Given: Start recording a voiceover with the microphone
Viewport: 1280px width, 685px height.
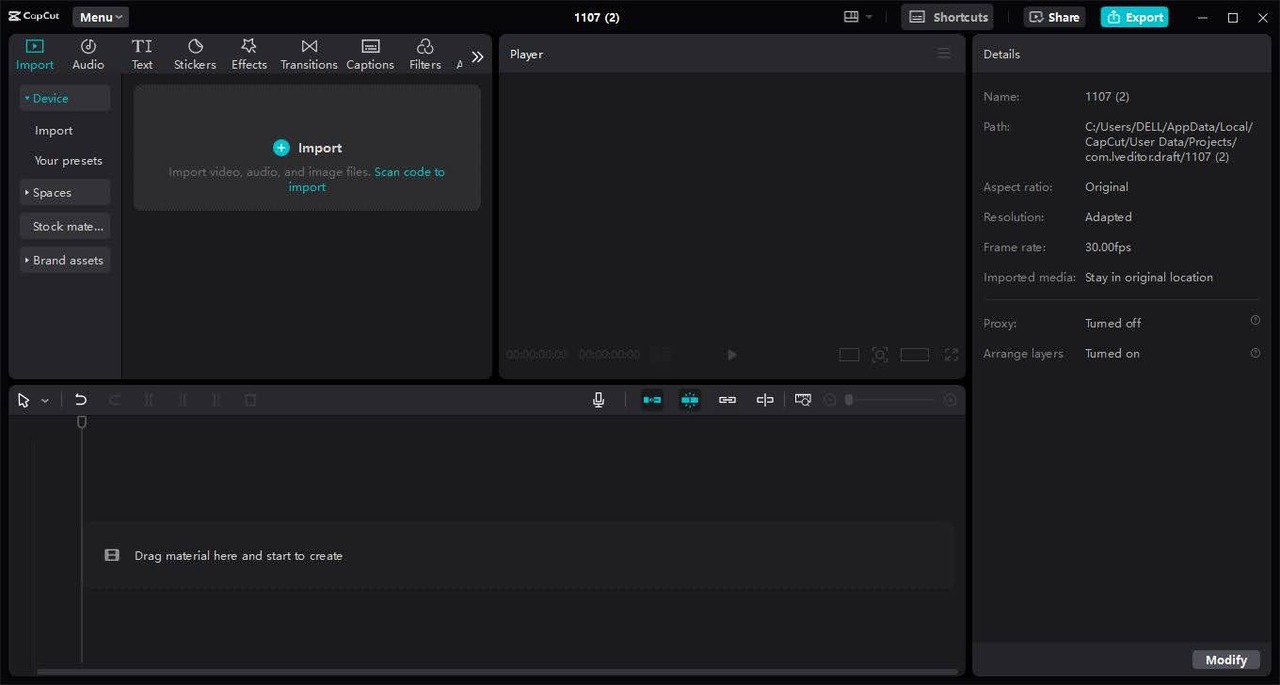Looking at the screenshot, I should click(x=598, y=399).
